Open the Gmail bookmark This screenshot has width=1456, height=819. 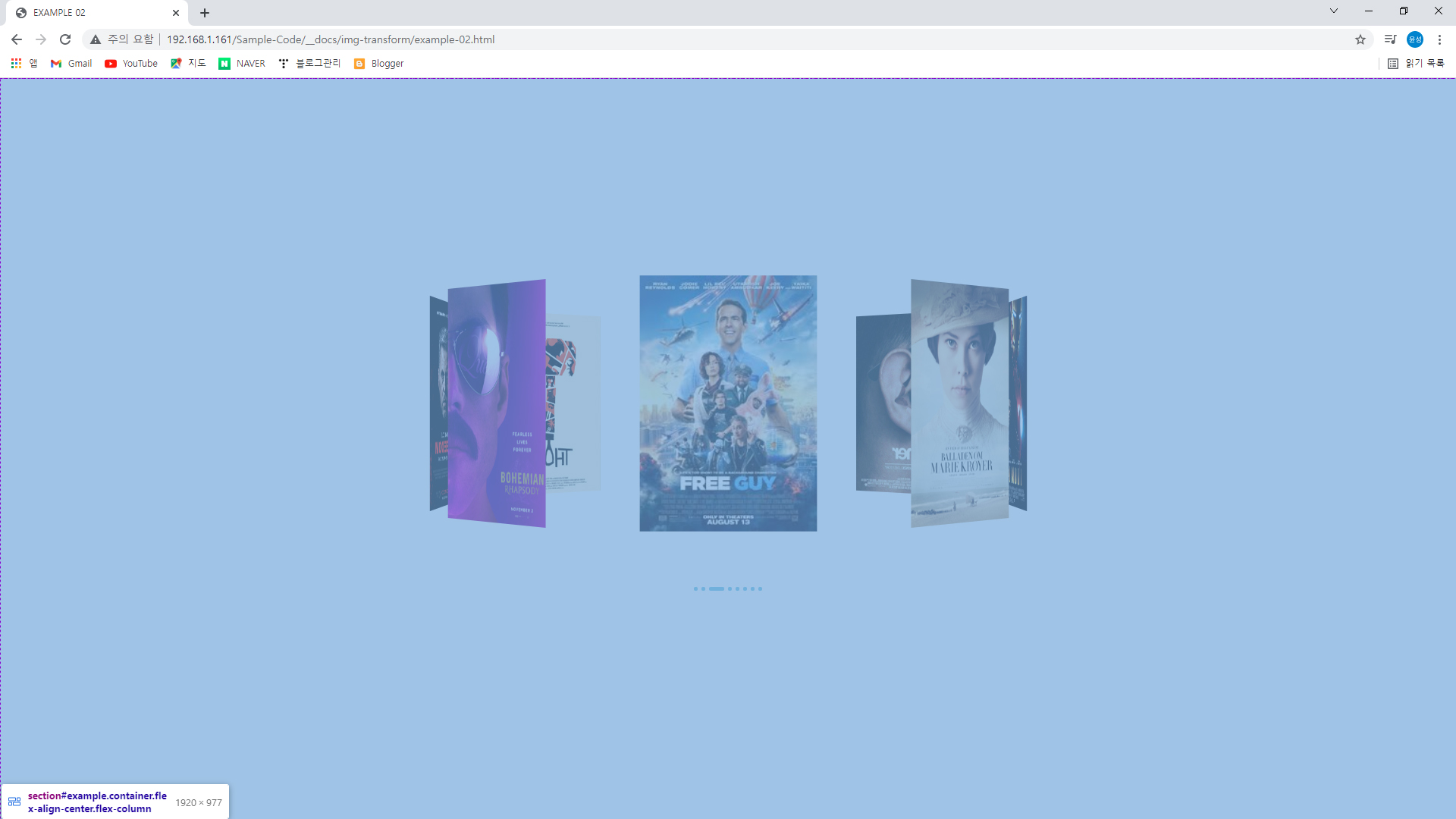pos(71,64)
